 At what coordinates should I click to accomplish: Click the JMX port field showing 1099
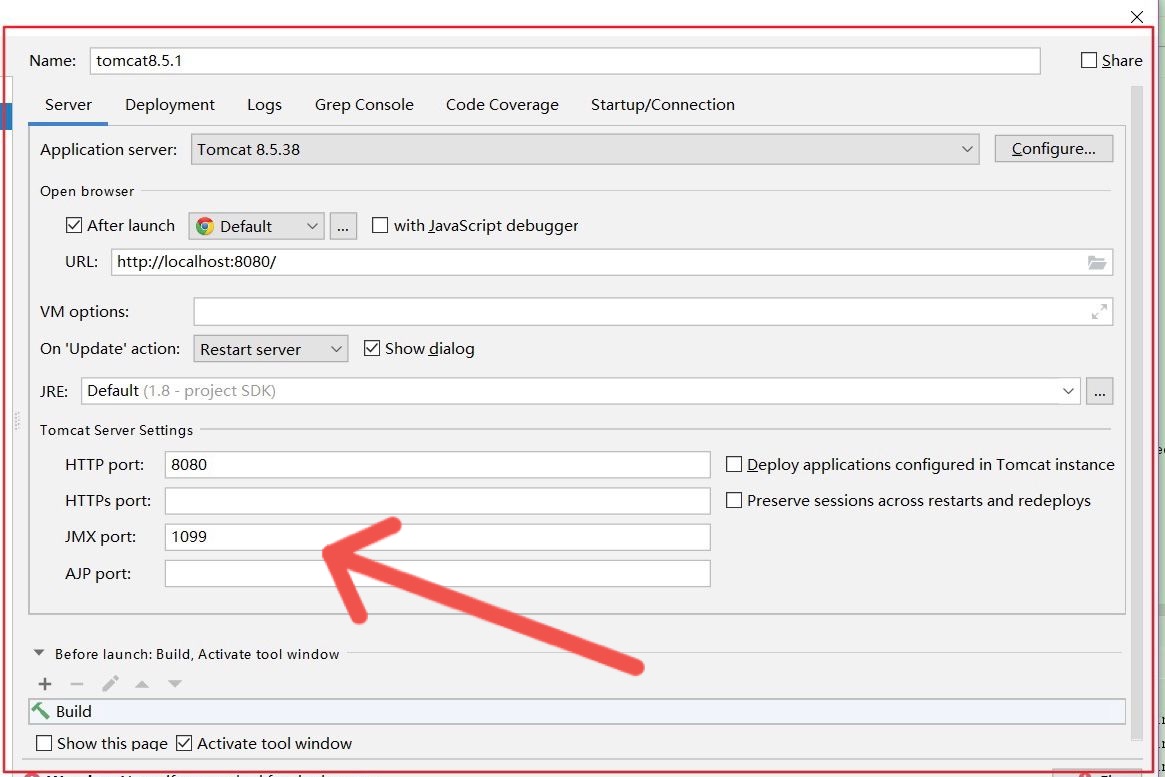(438, 537)
